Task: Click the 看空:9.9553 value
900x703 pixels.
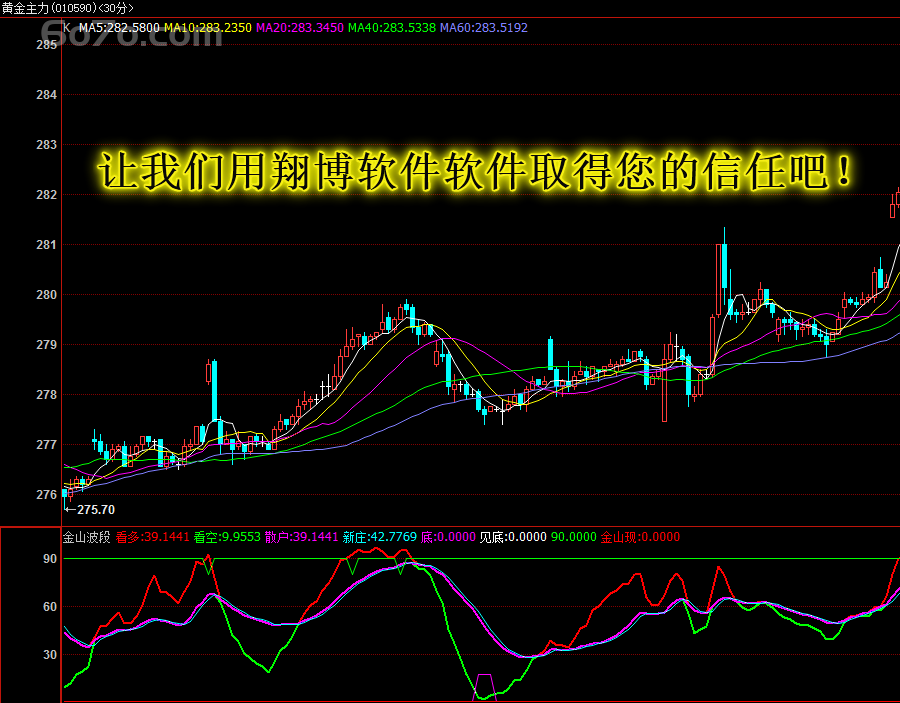Action: click(227, 537)
